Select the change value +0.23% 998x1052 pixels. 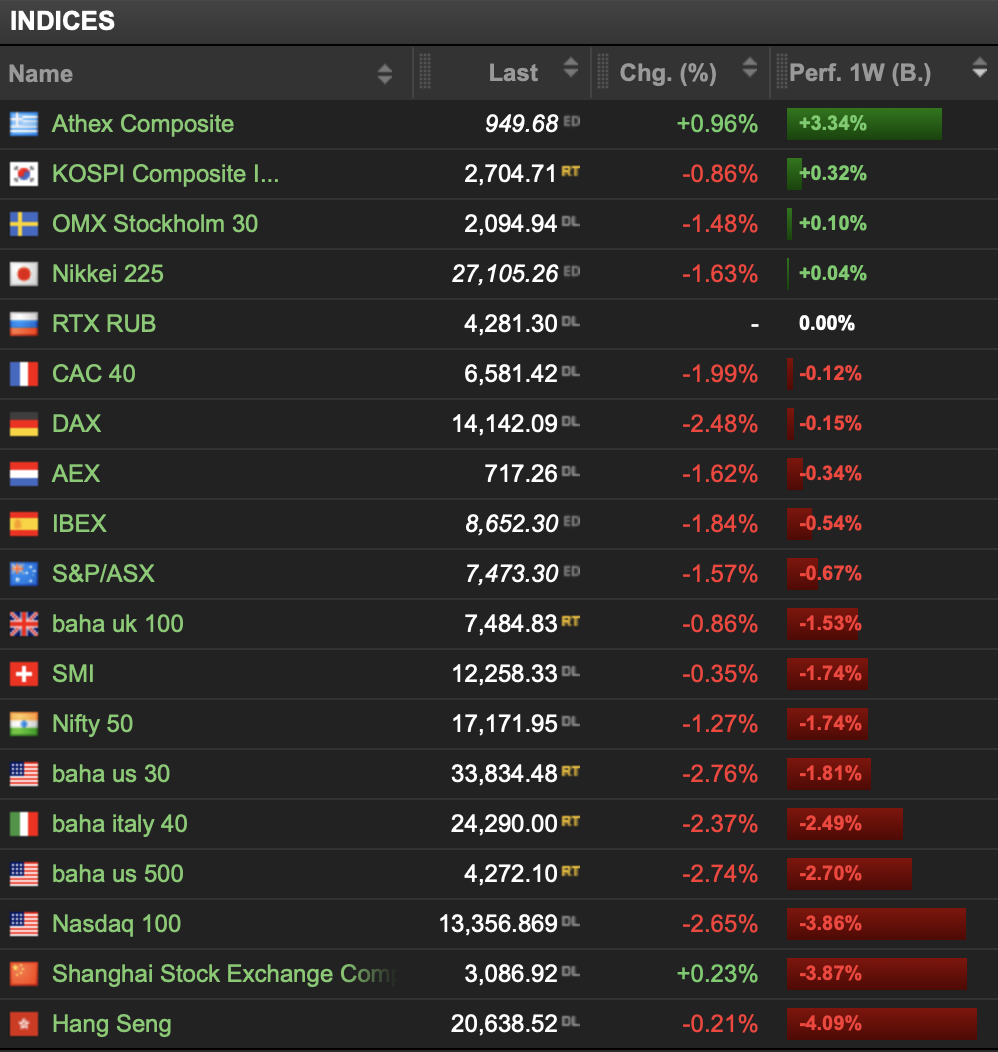(718, 974)
